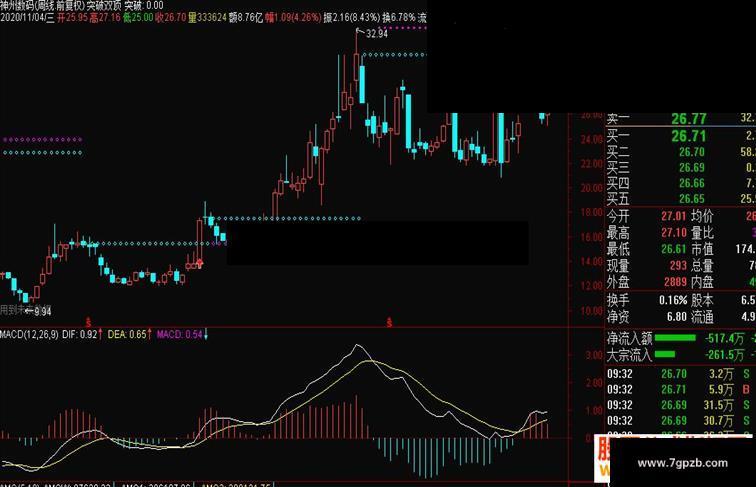756x487 pixels.
Task: Click the DEA: 0.65 value
Action: click(127, 334)
